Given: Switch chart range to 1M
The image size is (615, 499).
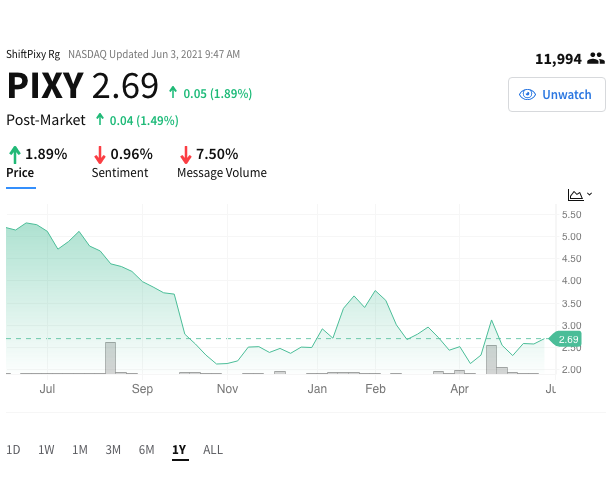Looking at the screenshot, I should pyautogui.click(x=80, y=450).
